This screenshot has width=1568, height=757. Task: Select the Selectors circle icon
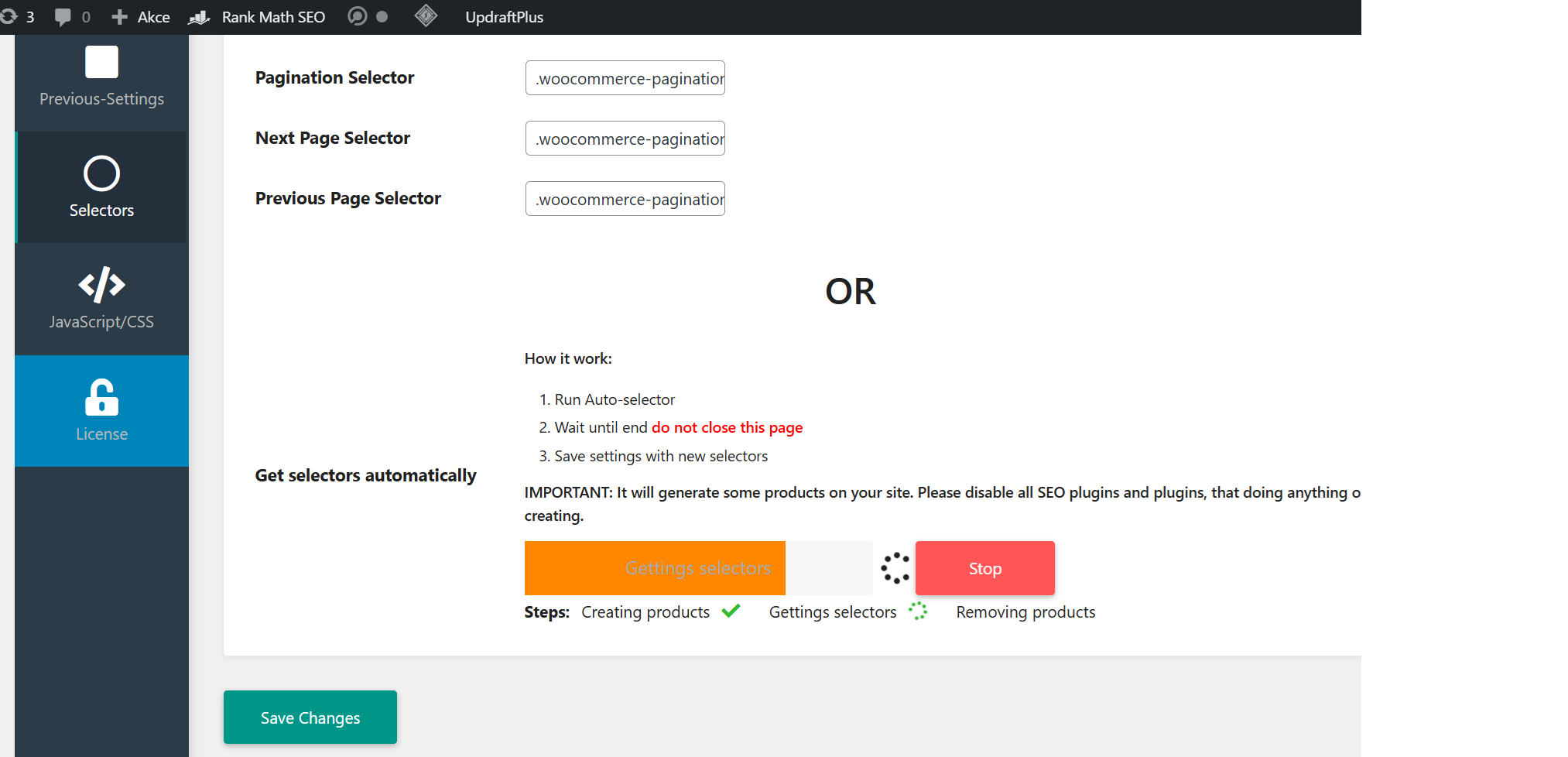click(101, 173)
